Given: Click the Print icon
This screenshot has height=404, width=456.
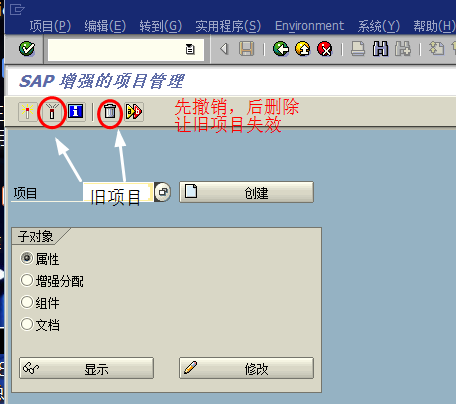Looking at the screenshot, I should (x=358, y=49).
